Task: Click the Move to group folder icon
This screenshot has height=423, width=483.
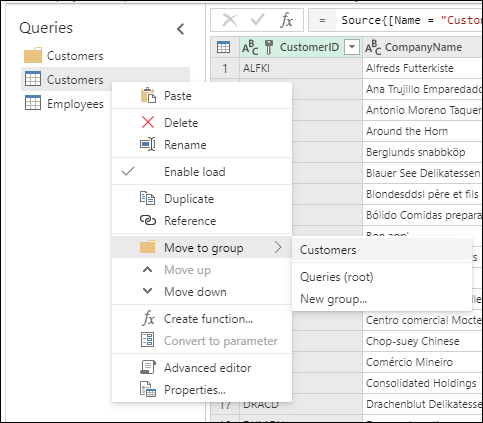Action: (147, 247)
